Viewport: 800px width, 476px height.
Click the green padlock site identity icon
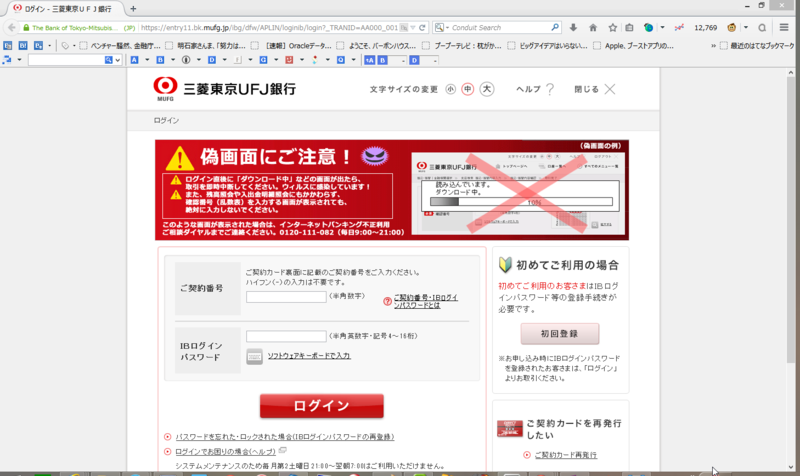[26, 28]
